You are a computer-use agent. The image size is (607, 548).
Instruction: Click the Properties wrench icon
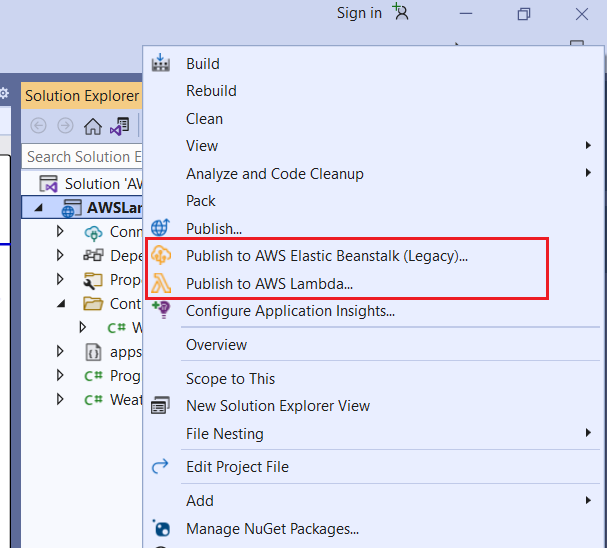coord(93,280)
